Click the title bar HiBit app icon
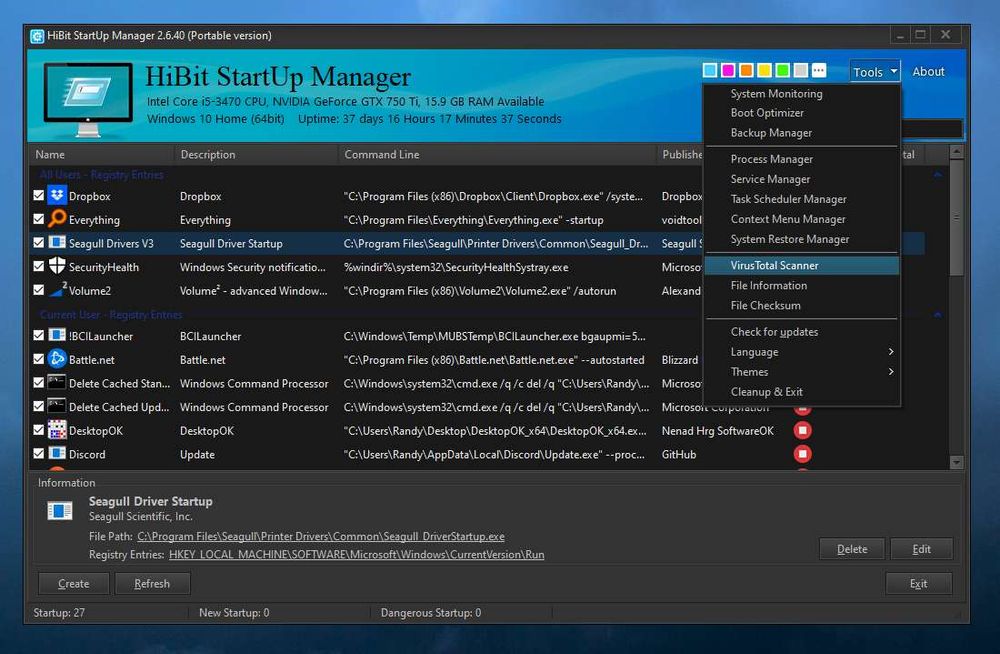Viewport: 1000px width, 654px height. pyautogui.click(x=37, y=36)
